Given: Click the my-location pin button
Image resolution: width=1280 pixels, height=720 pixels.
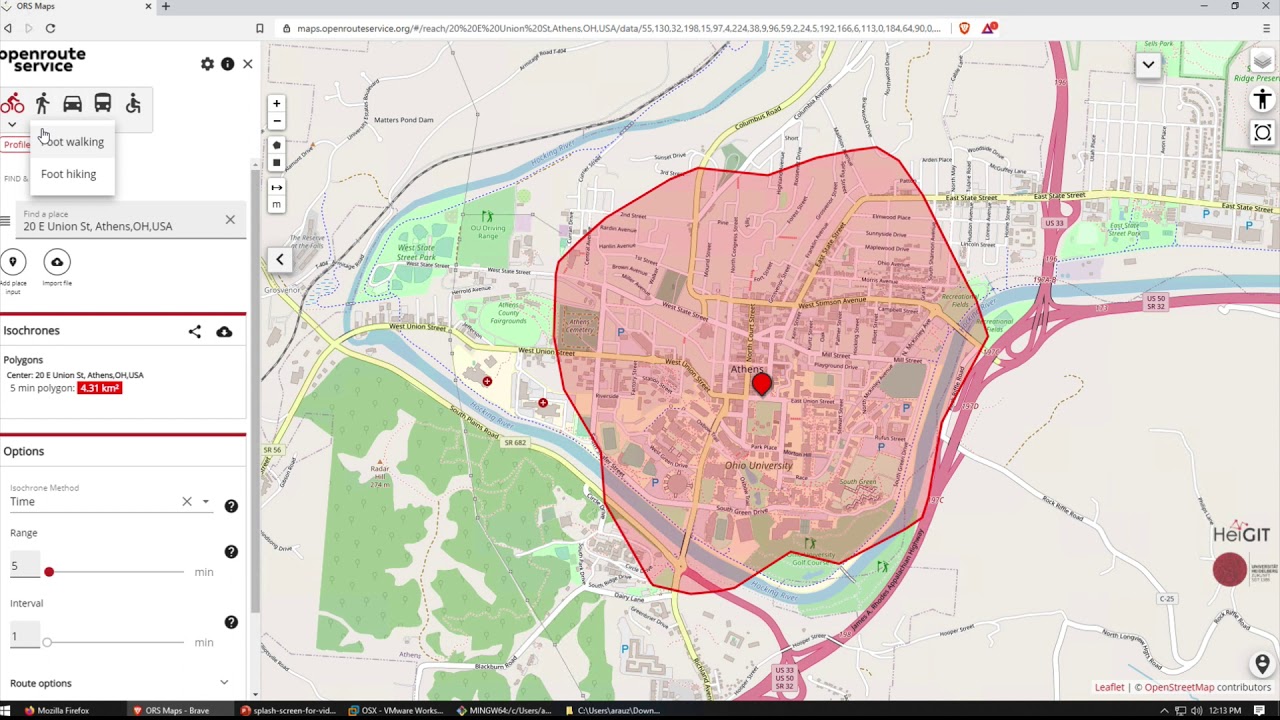Looking at the screenshot, I should [x=1262, y=664].
